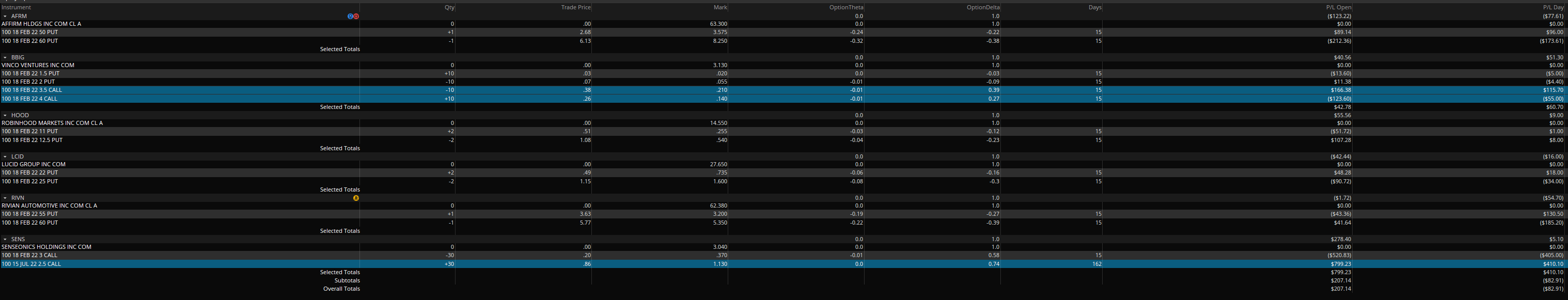1568x300 pixels.
Task: Click the $799.23 P/L Open on the JUL call row
Action: point(1341,265)
